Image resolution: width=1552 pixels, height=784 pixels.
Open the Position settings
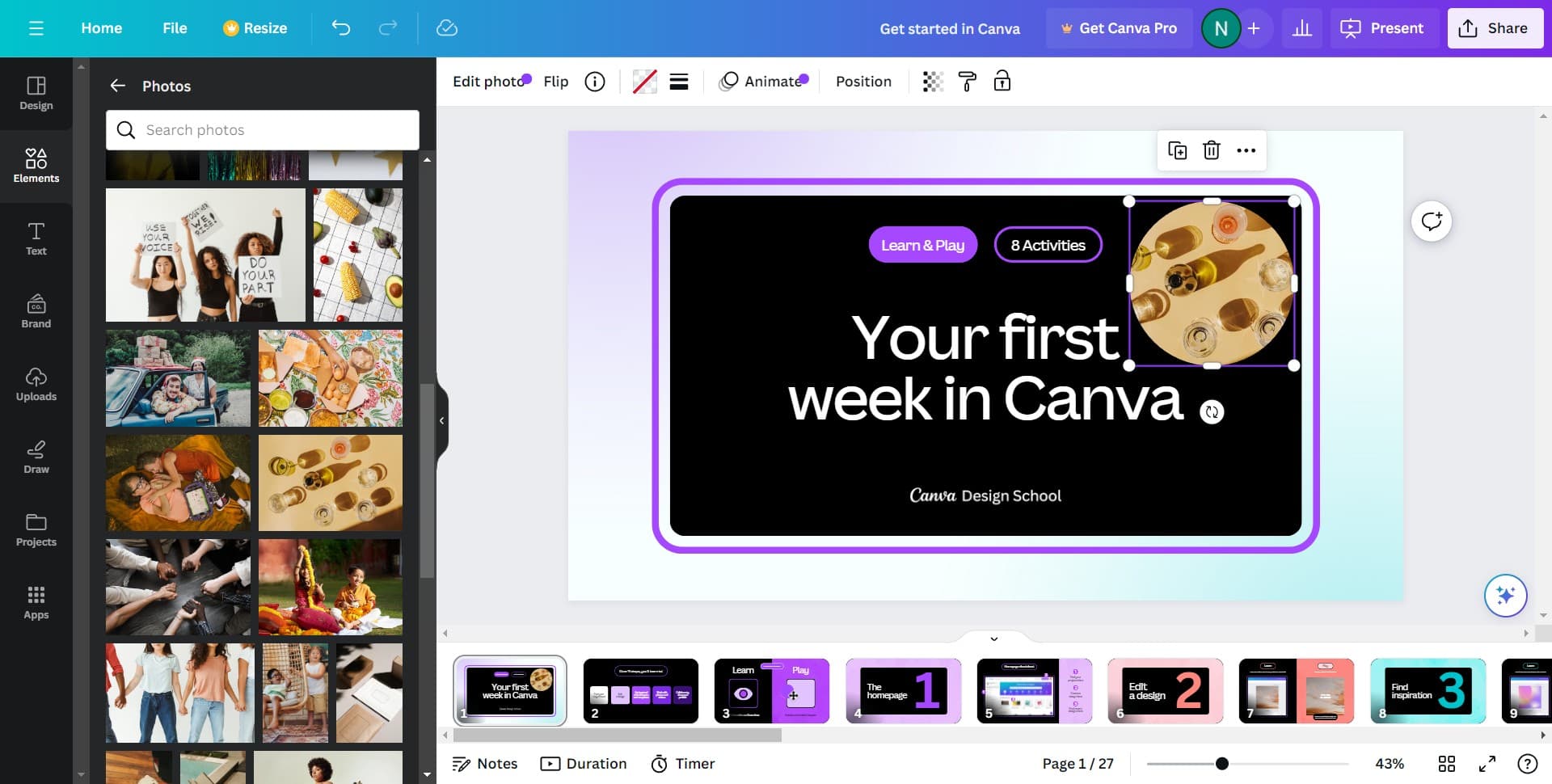tap(863, 82)
